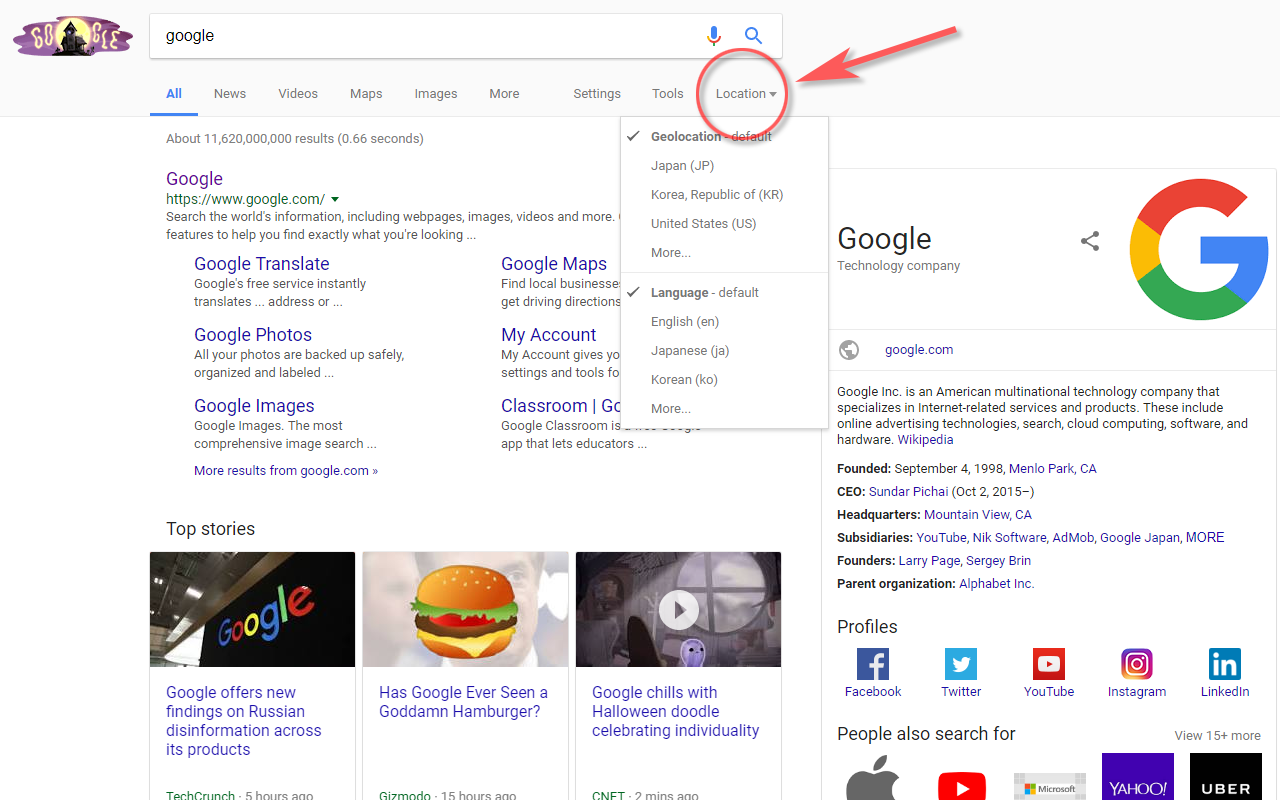Open Google's Twitter profile icon
The image size is (1280, 800).
tap(960, 663)
